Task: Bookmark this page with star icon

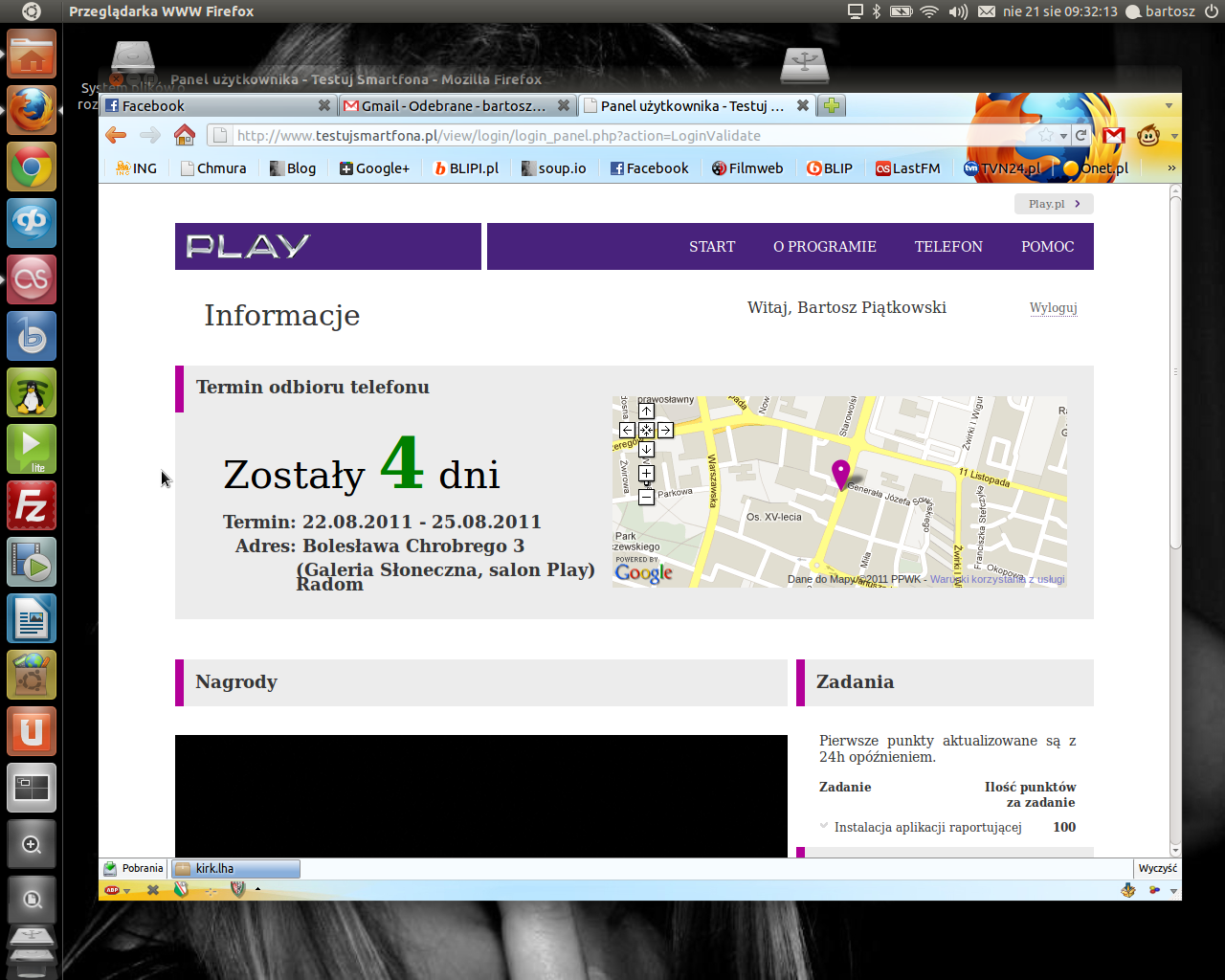Action: coord(1046,135)
